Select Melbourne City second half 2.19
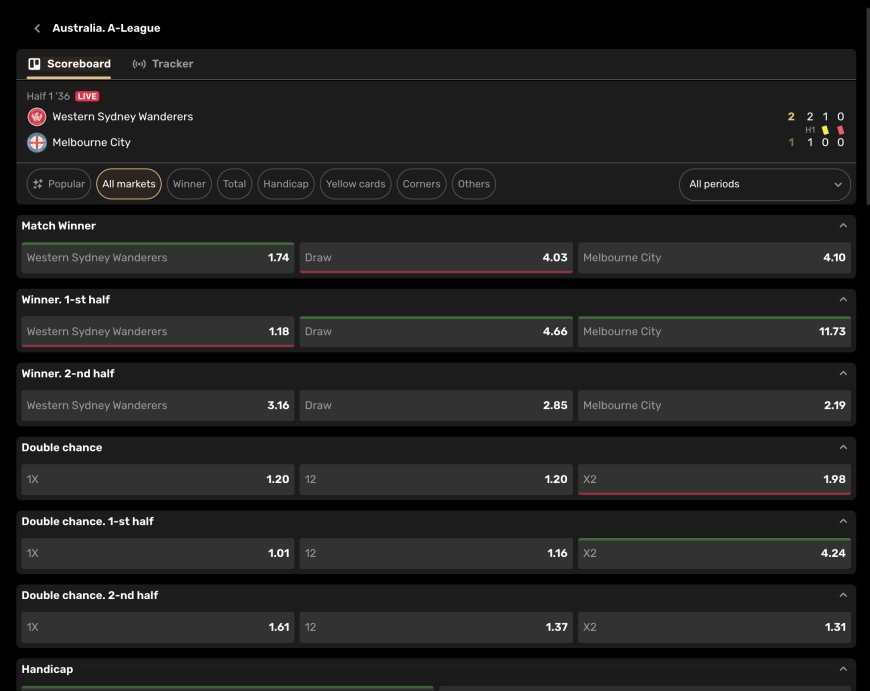The width and height of the screenshot is (870, 691). coord(714,405)
